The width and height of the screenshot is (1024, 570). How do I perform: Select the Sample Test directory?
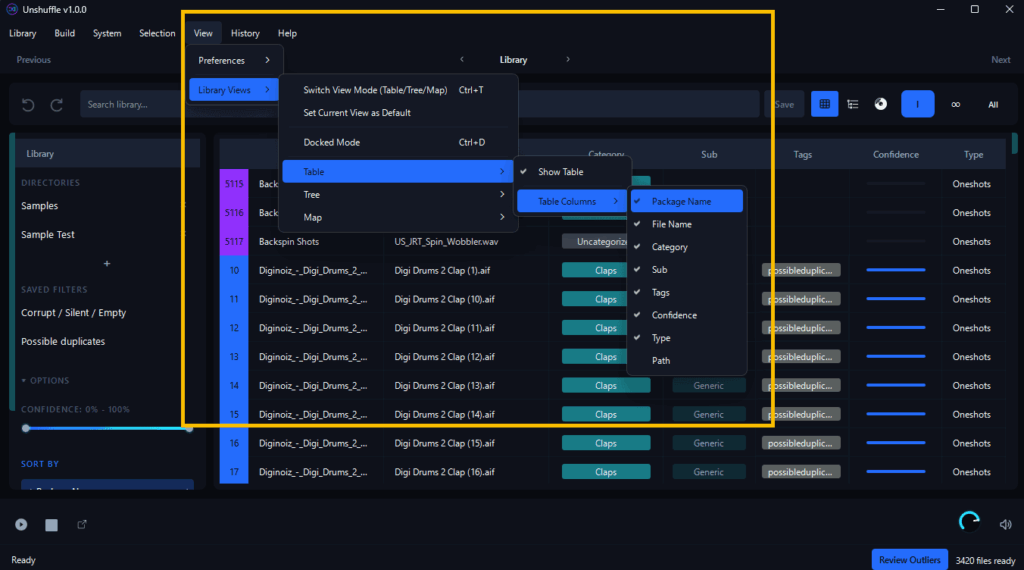pos(48,234)
